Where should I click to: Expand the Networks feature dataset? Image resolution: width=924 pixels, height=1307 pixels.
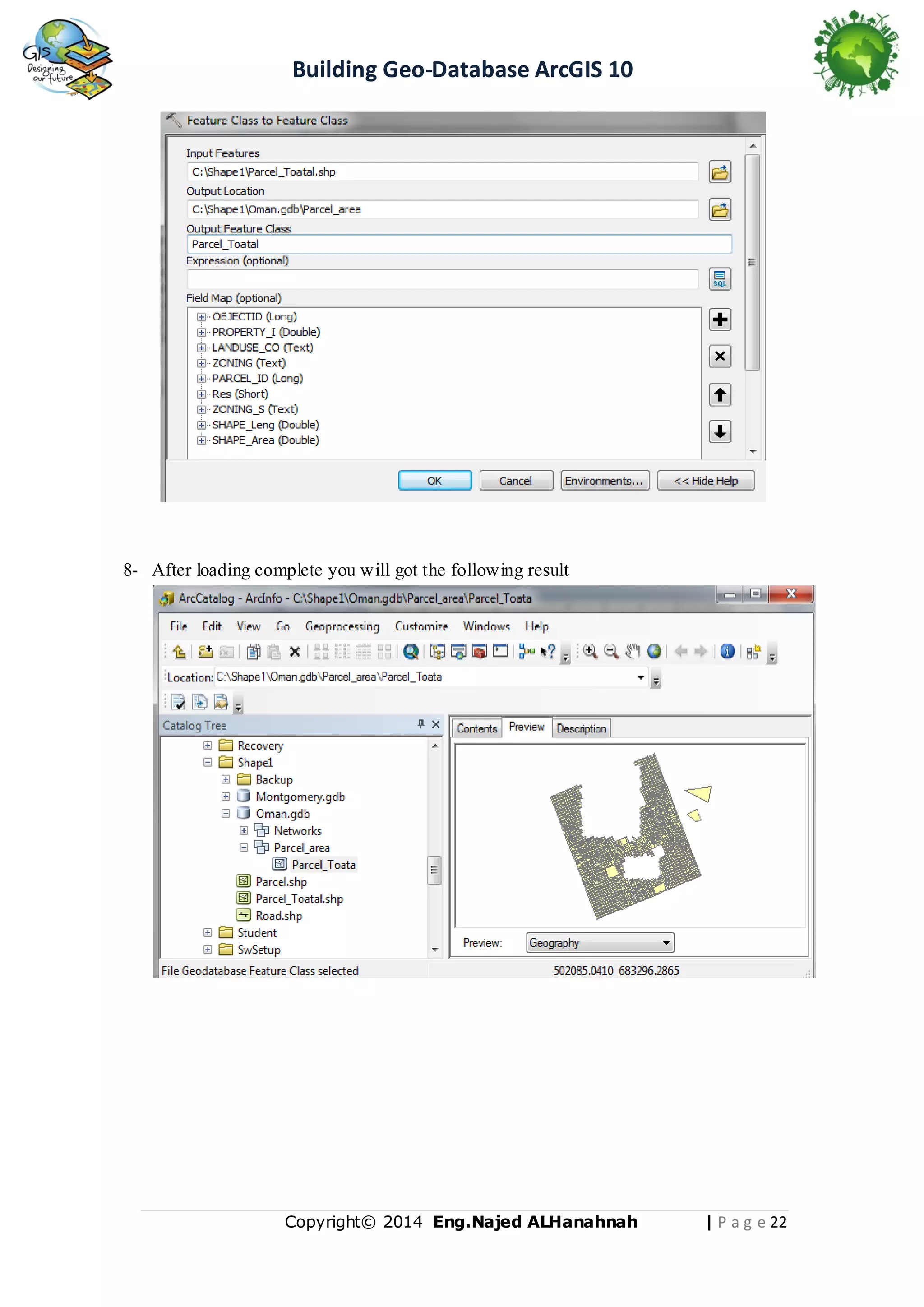[244, 830]
